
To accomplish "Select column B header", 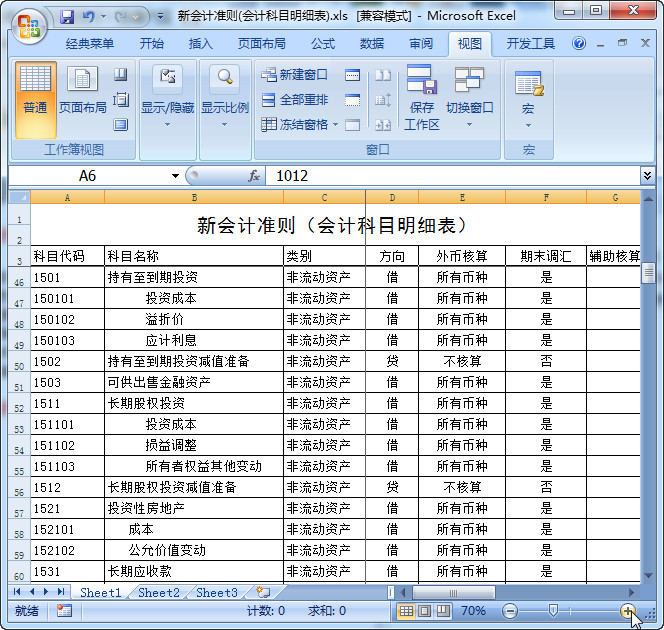I will click(x=194, y=197).
